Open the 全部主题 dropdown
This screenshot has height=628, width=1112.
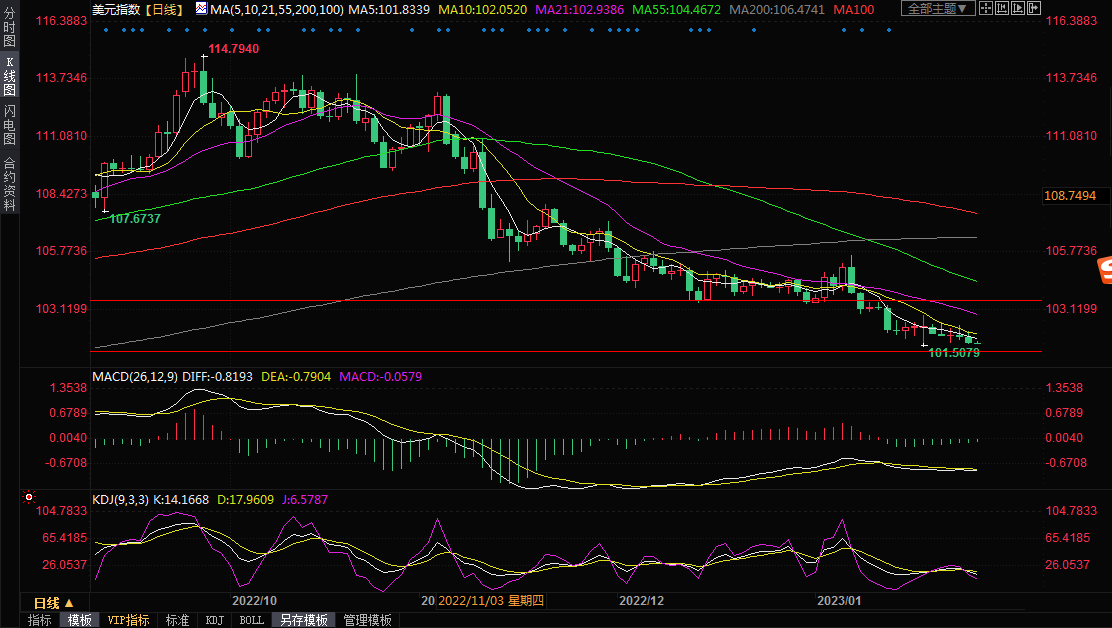938,9
